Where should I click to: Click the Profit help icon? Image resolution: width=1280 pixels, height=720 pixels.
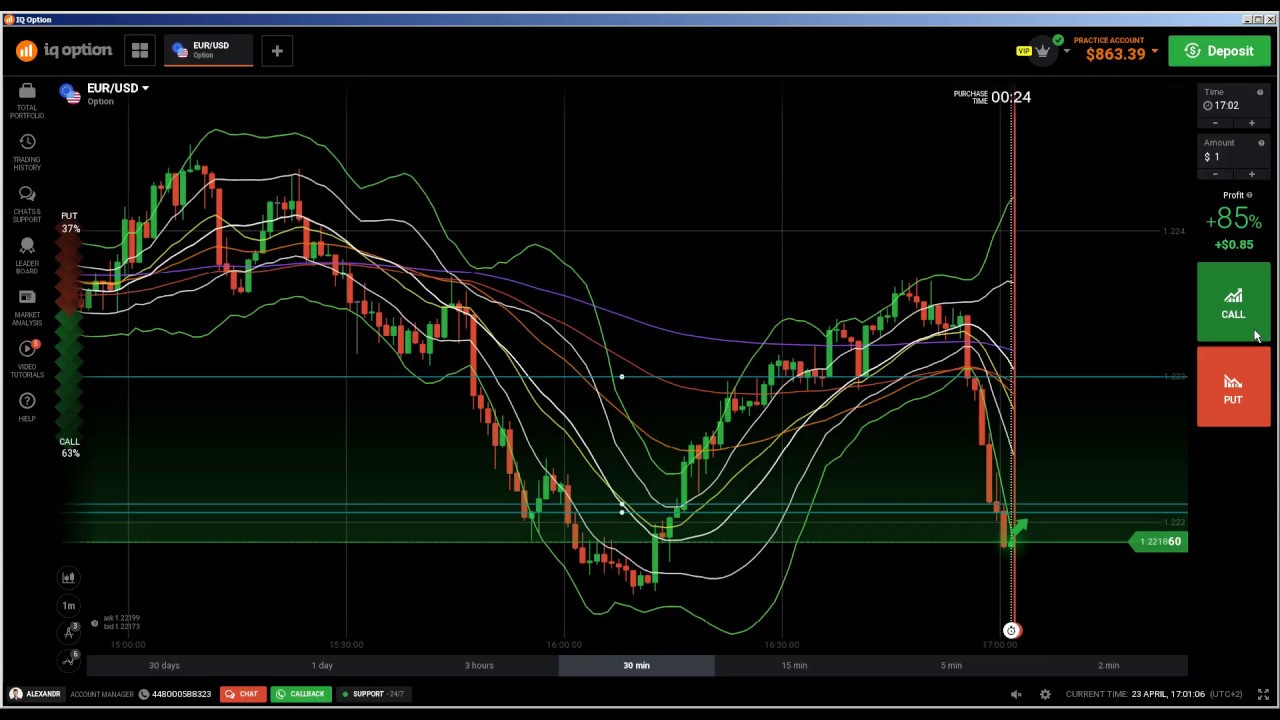click(1249, 195)
